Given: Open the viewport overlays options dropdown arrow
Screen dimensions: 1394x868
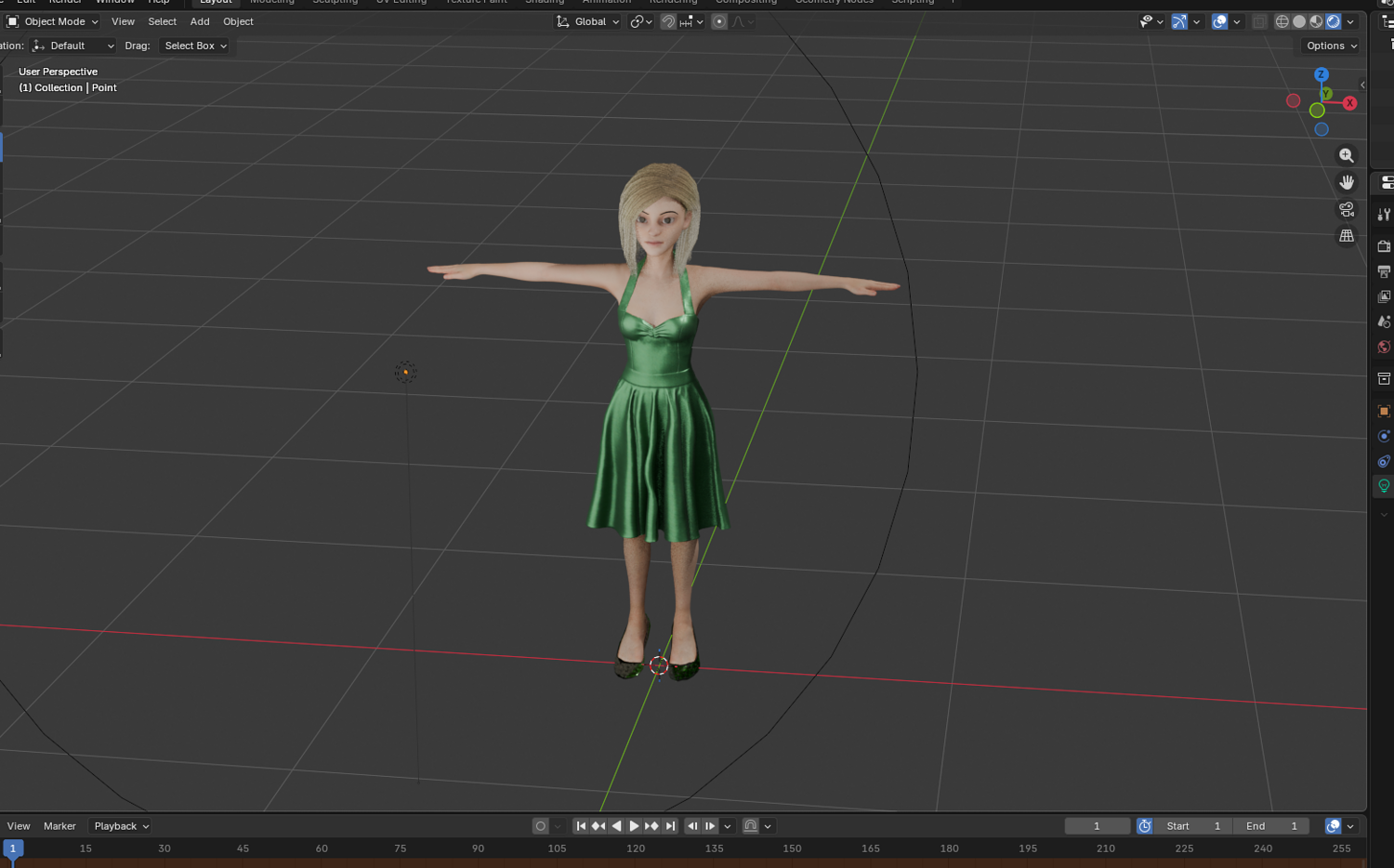Looking at the screenshot, I should [1237, 21].
